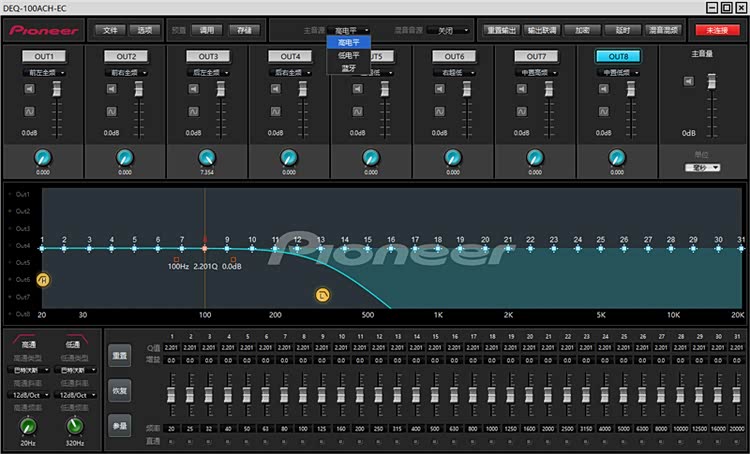Toggle Out1 curve visibility in graph legend
The height and width of the screenshot is (454, 750).
tap(21, 194)
